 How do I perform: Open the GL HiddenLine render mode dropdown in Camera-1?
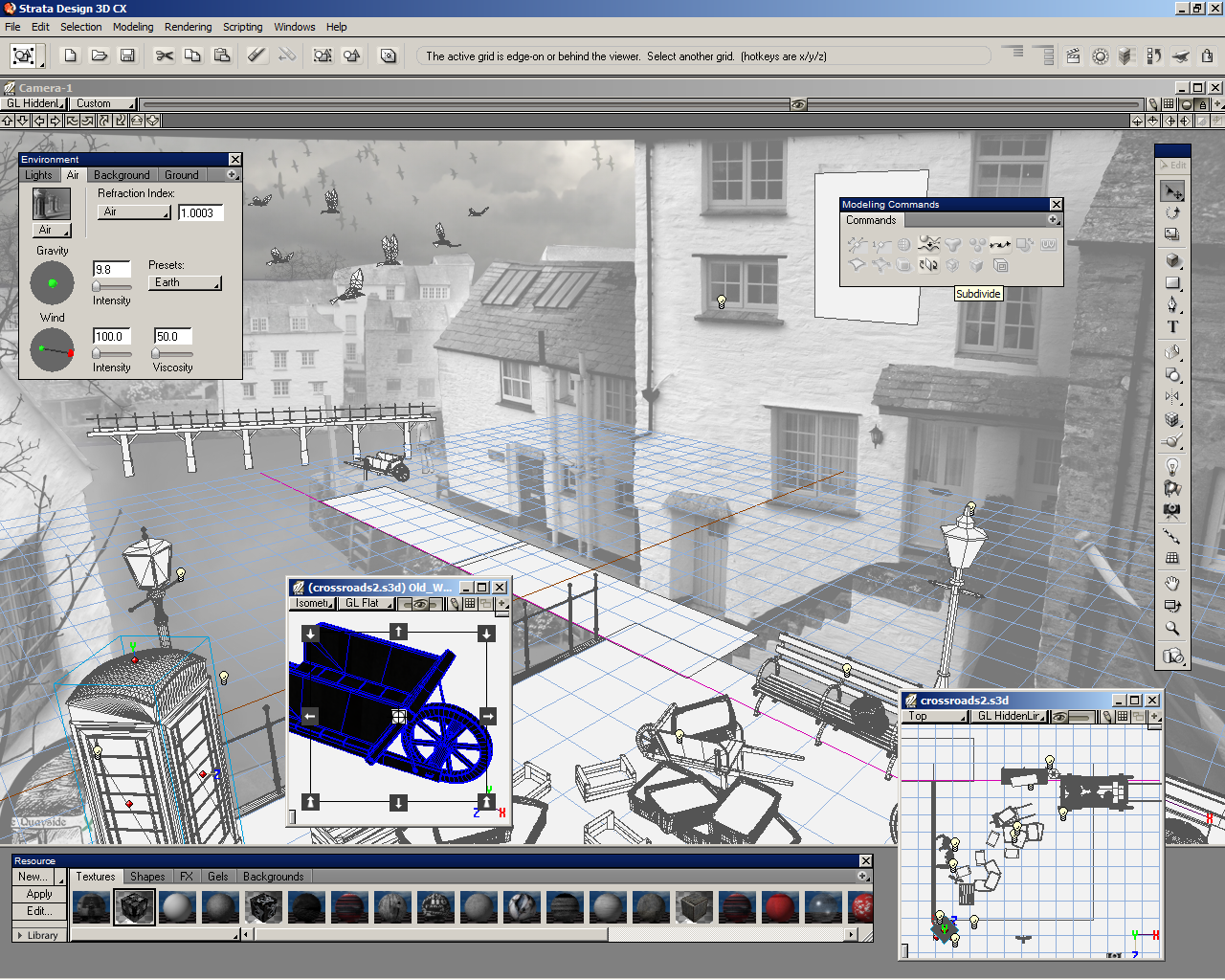pos(35,103)
